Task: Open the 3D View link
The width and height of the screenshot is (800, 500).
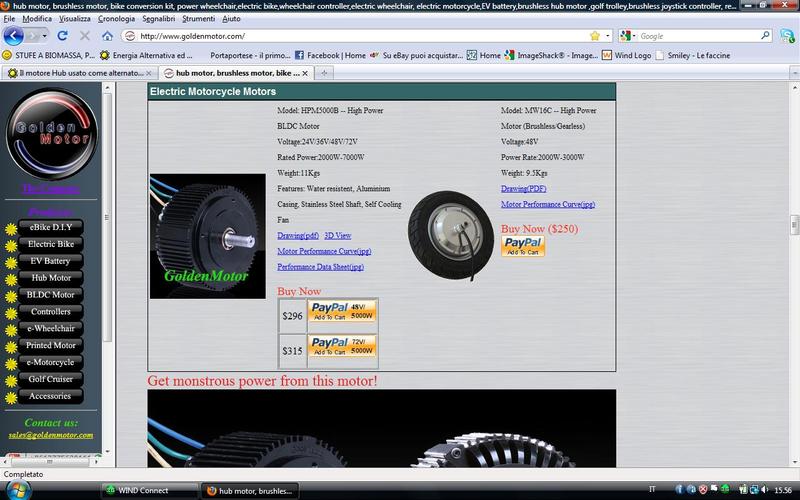Action: pyautogui.click(x=338, y=235)
